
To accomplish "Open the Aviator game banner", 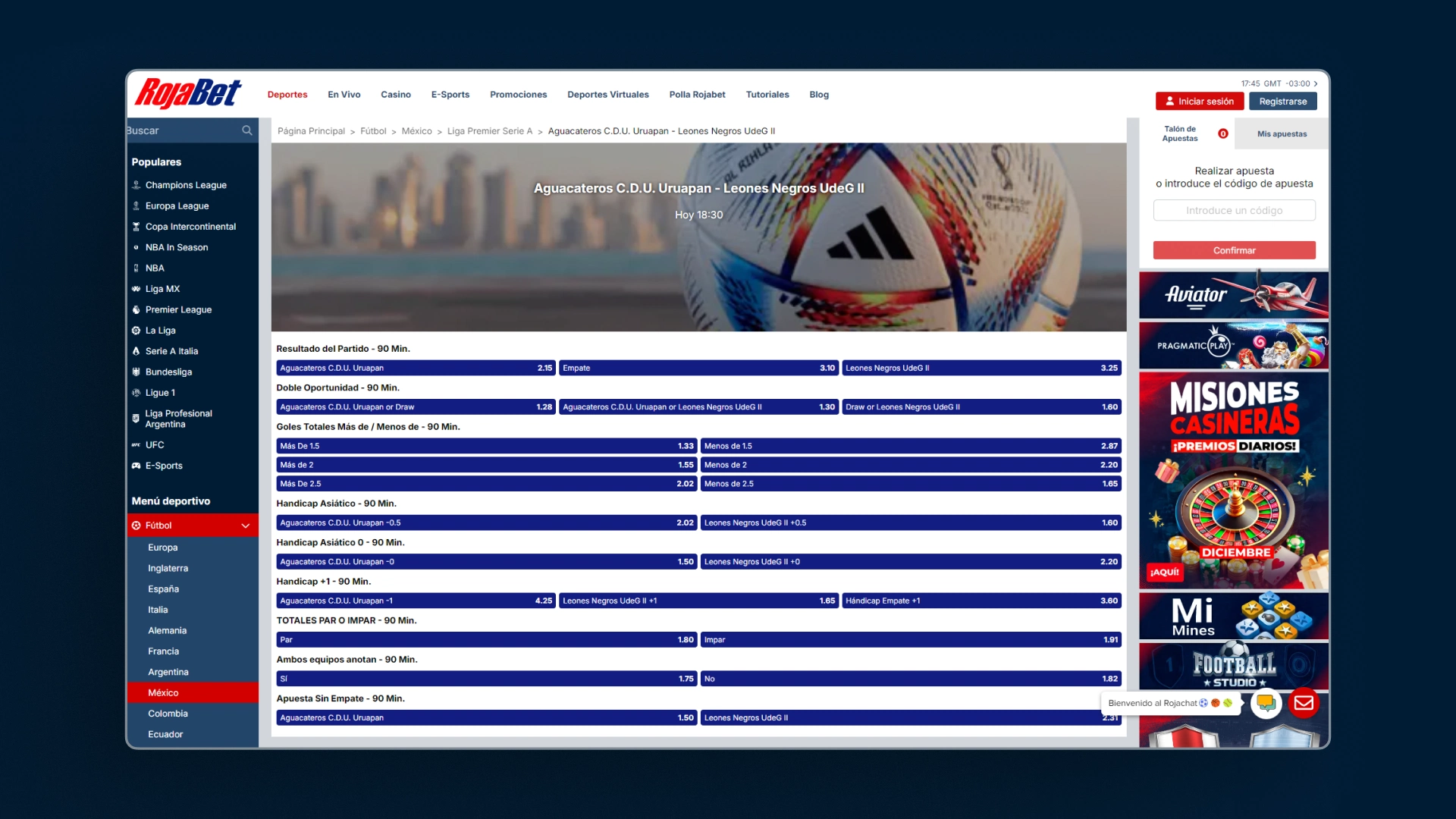I will pos(1234,295).
